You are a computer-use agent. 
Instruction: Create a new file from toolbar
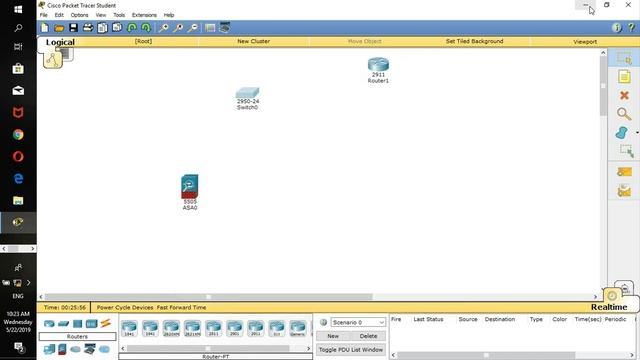click(x=44, y=28)
